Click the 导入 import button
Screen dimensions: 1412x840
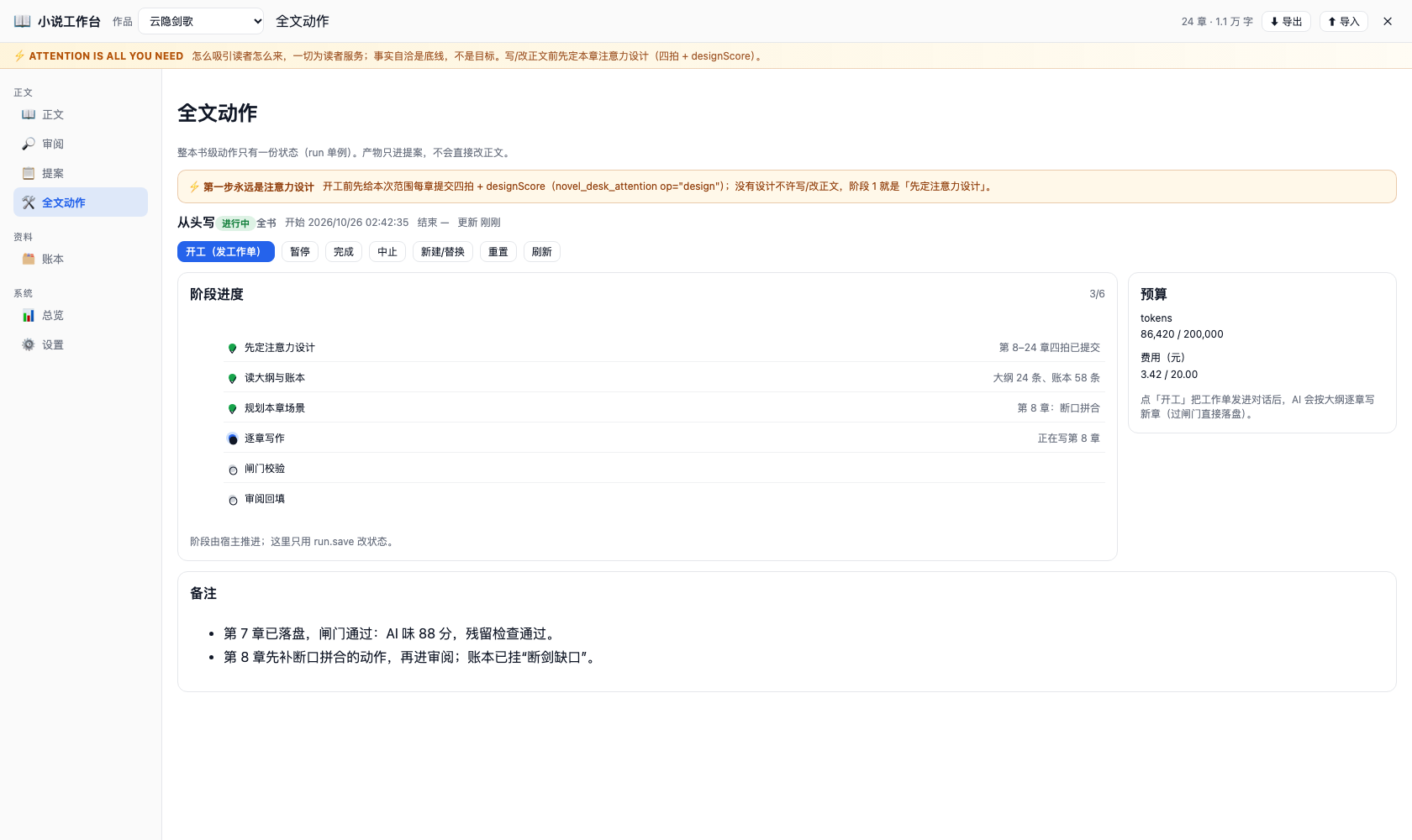[x=1344, y=21]
